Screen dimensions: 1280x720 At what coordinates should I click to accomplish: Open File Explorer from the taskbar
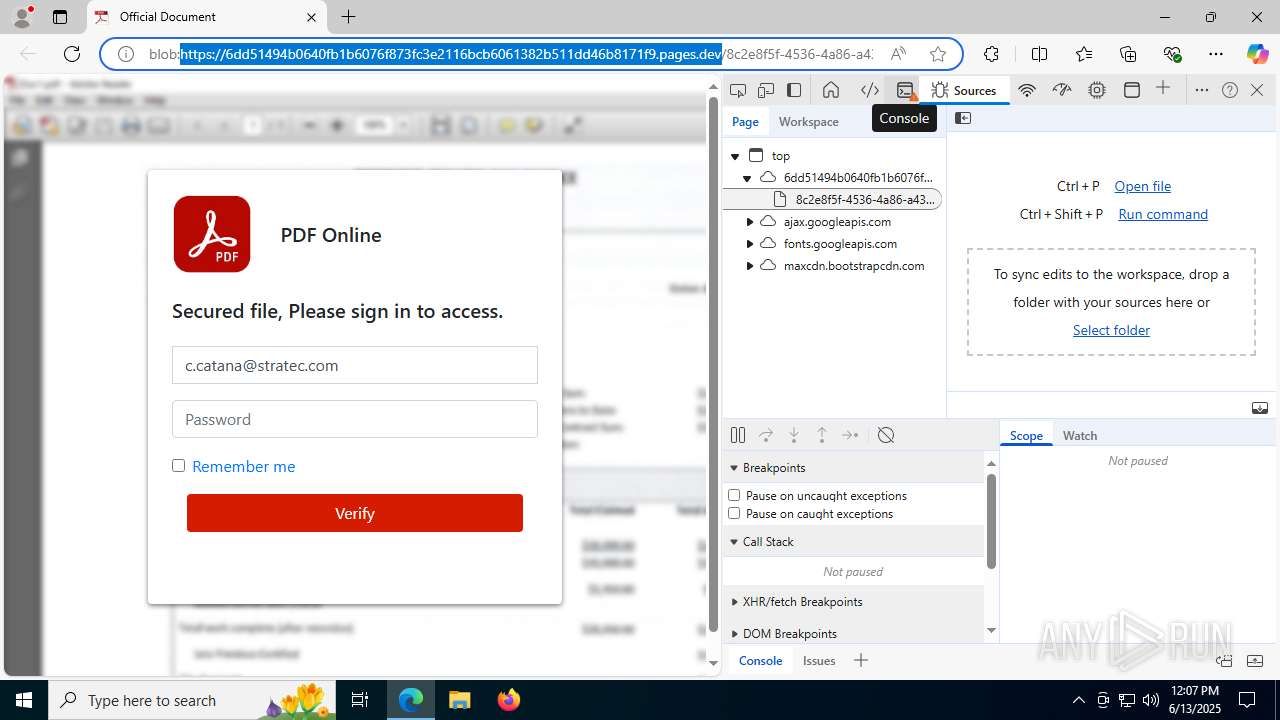tap(459, 700)
